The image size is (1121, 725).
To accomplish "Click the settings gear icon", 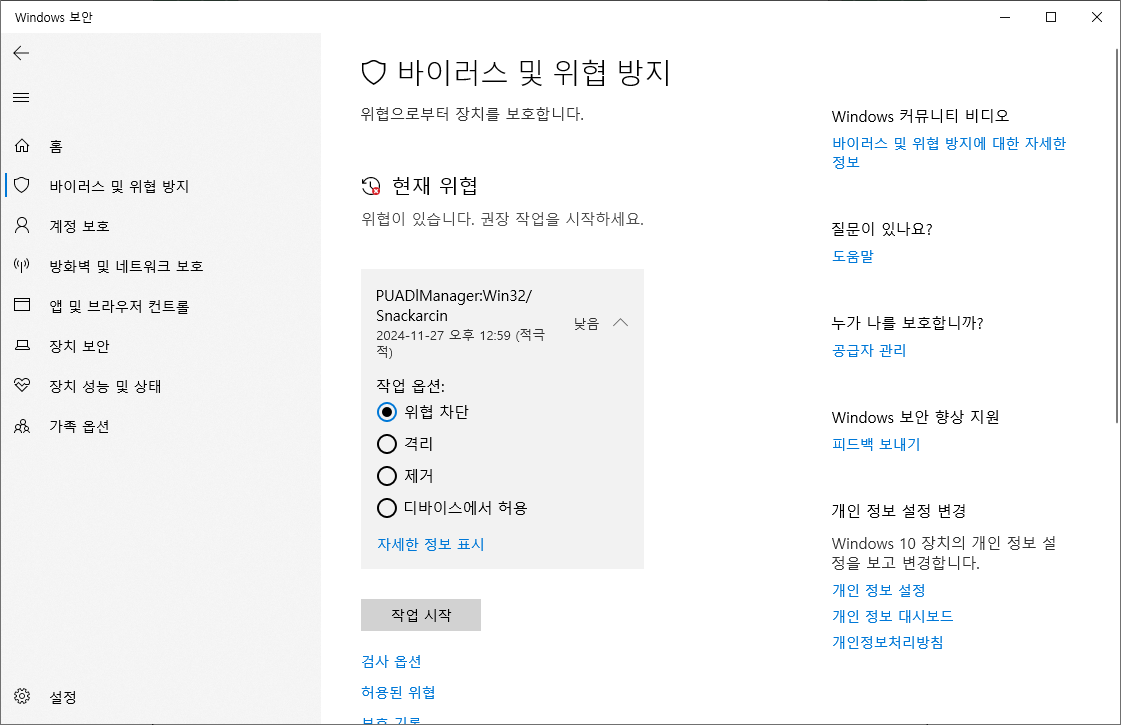I will coord(22,696).
